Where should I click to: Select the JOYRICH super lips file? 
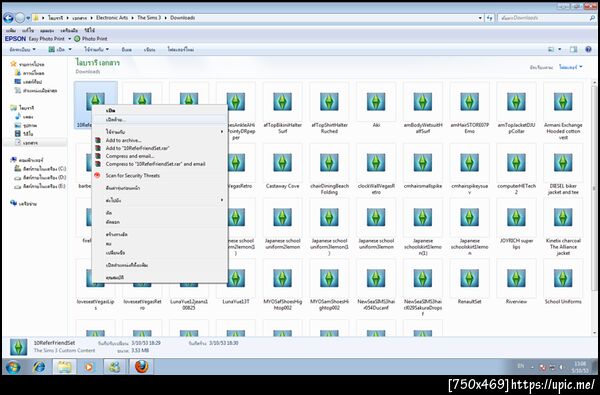pyautogui.click(x=516, y=217)
